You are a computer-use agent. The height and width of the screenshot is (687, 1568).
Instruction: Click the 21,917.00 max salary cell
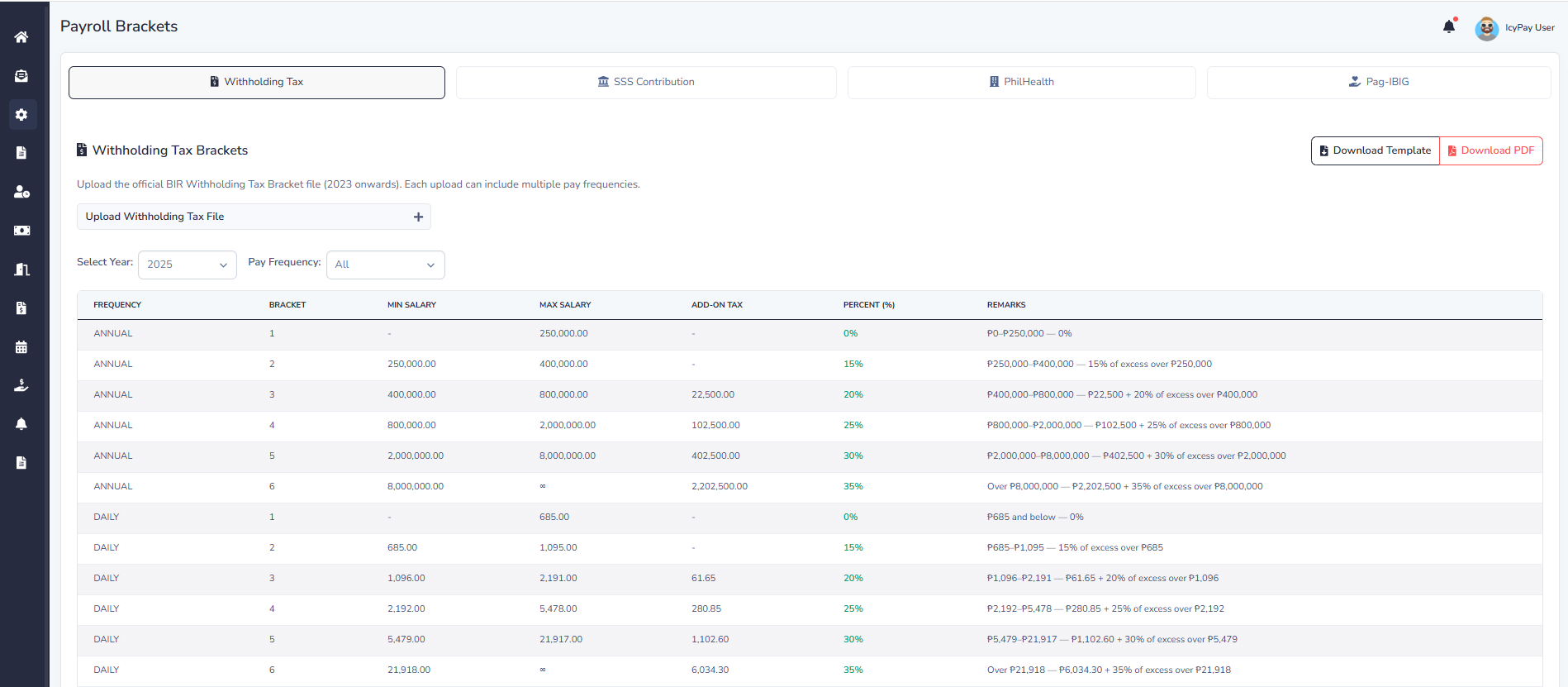[561, 640]
